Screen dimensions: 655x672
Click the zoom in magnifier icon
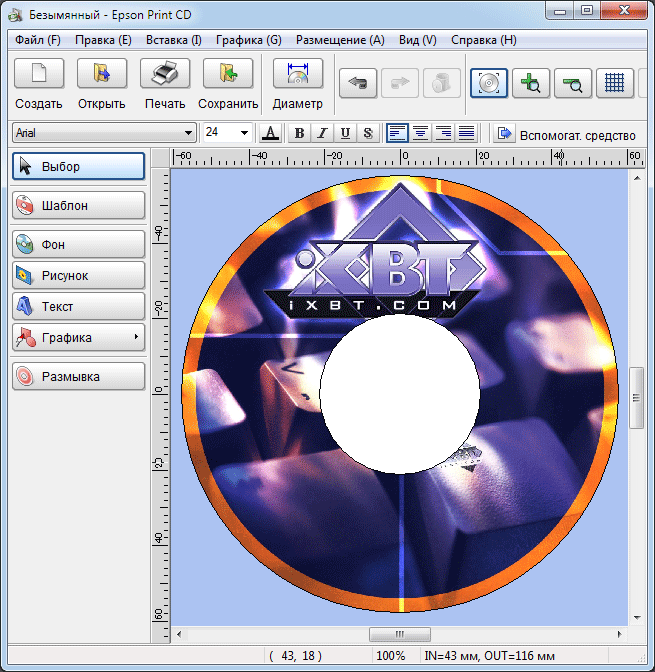tap(531, 83)
